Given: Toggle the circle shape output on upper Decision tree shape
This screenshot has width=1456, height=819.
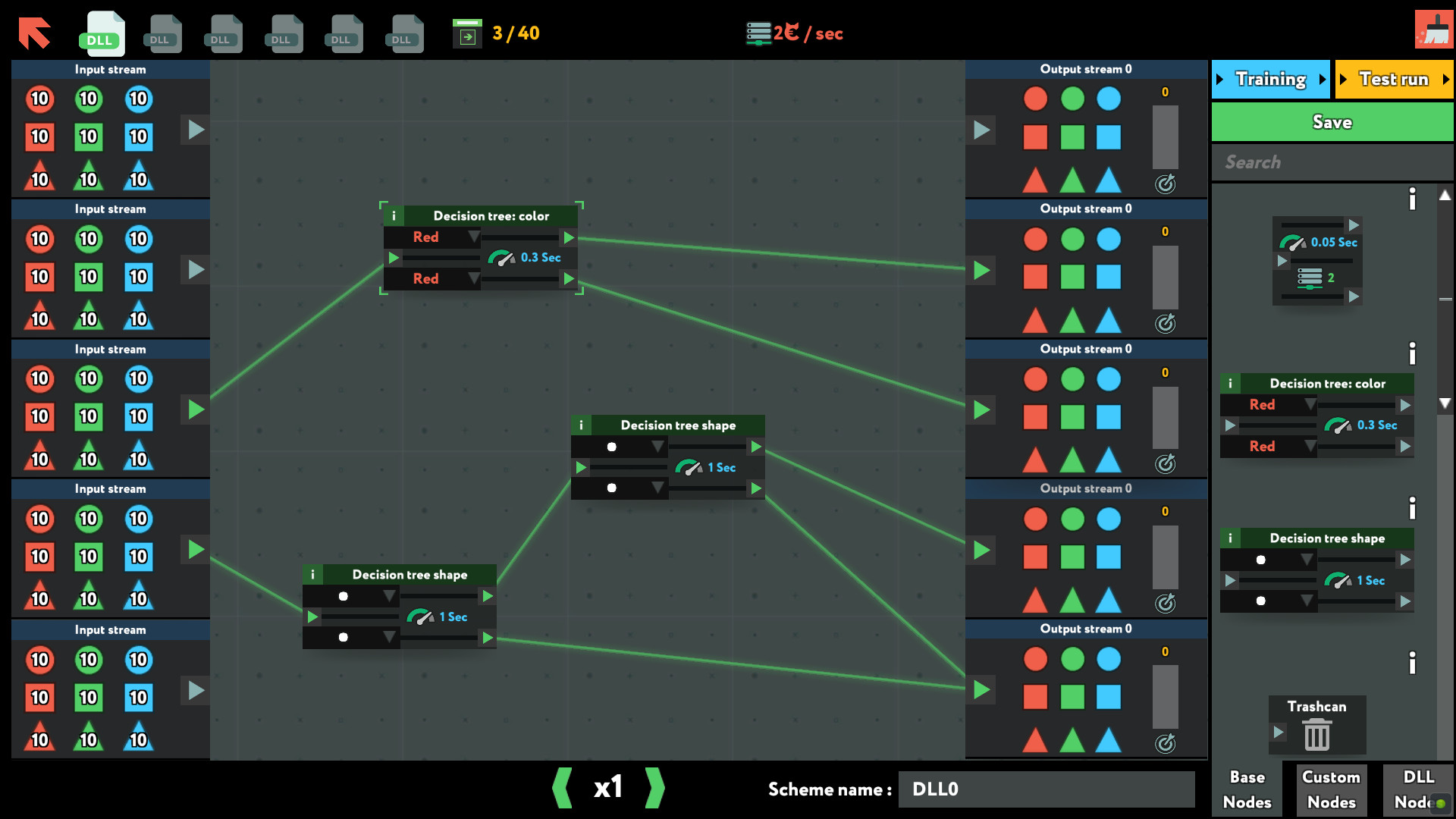Looking at the screenshot, I should point(611,446).
